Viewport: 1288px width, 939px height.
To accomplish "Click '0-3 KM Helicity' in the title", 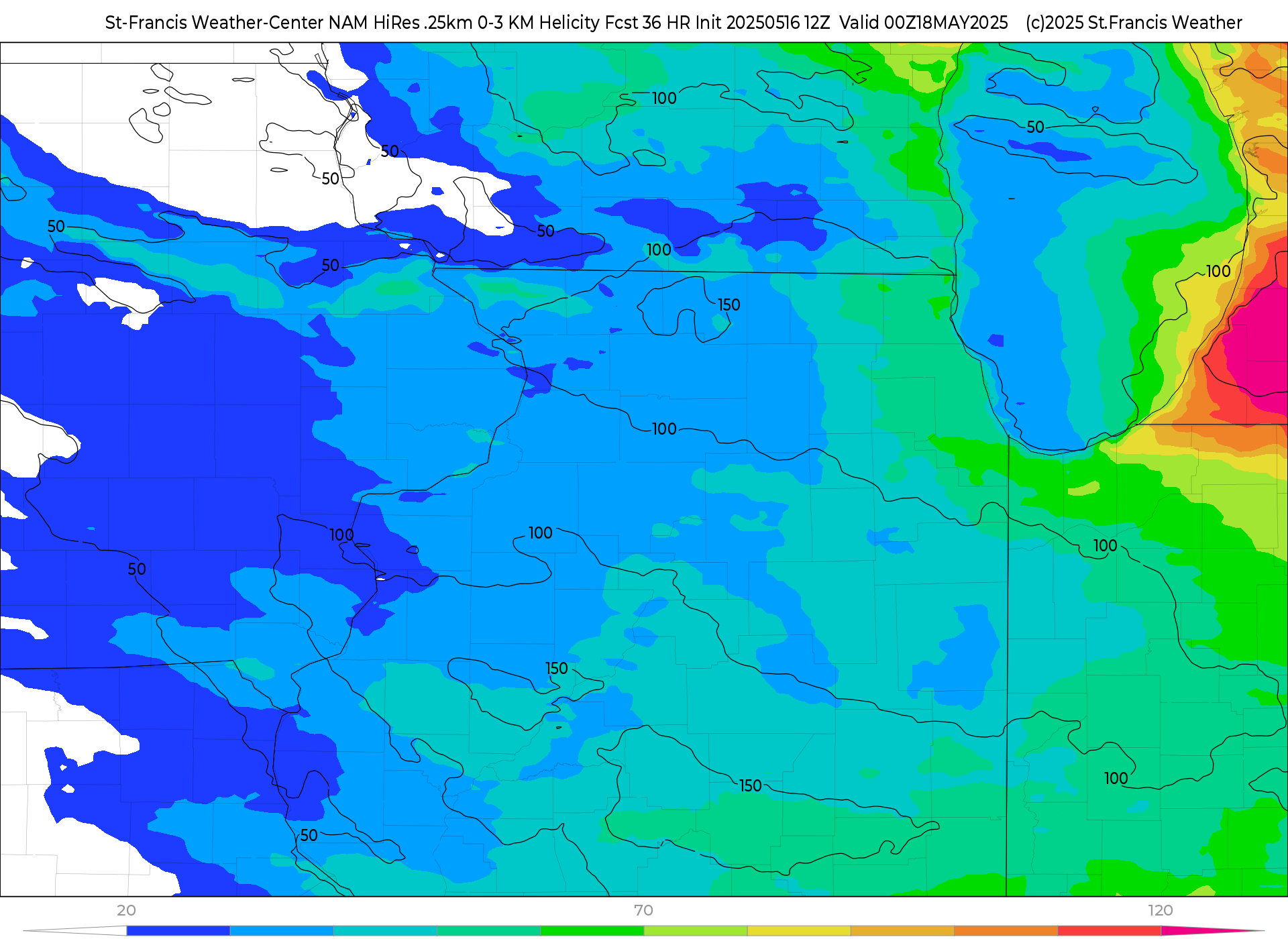I will coord(539,23).
